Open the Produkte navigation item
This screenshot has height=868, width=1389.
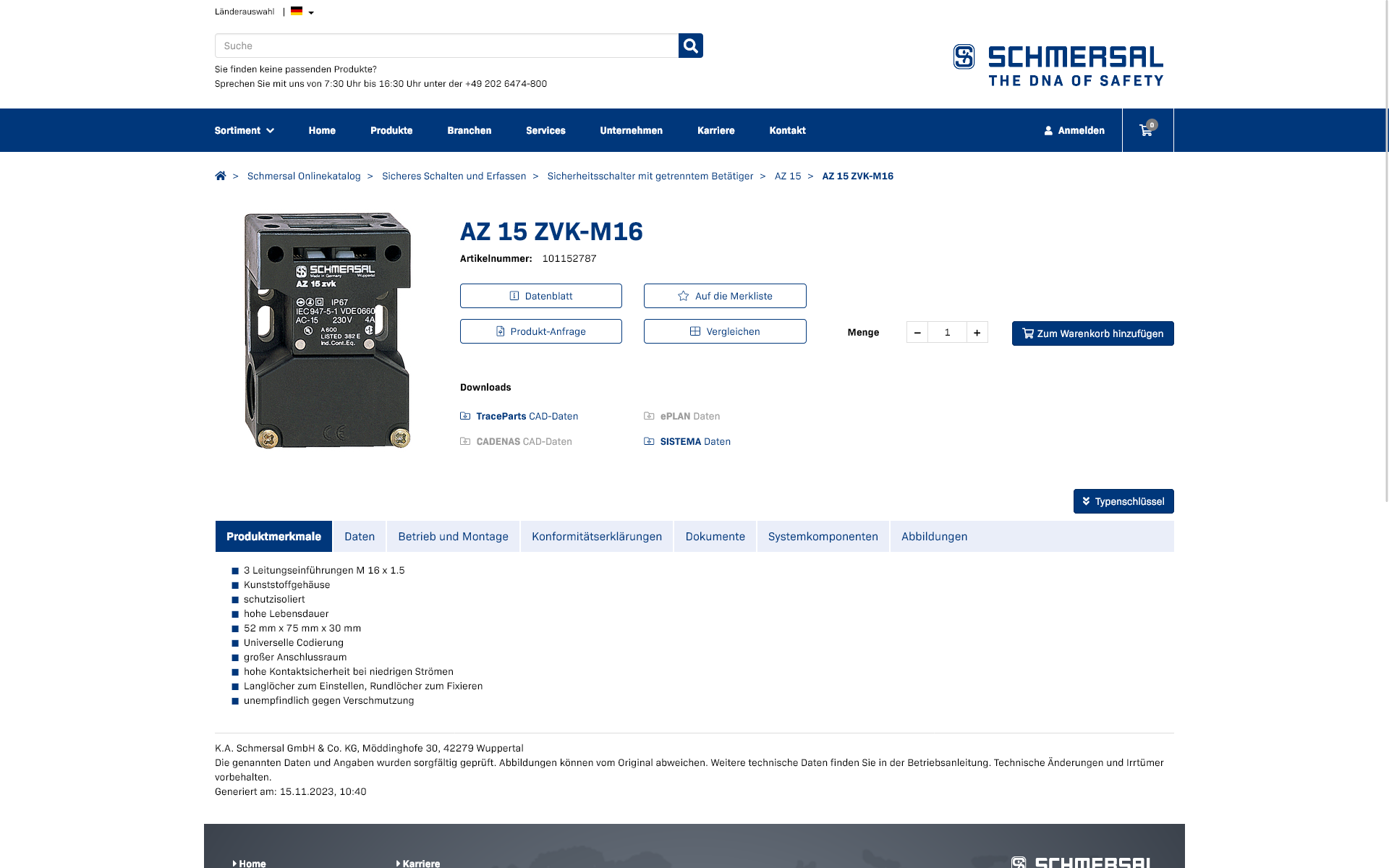391,130
